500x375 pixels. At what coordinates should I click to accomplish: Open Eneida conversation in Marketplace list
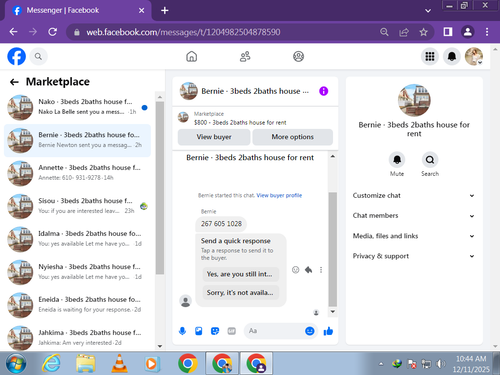coord(77,305)
